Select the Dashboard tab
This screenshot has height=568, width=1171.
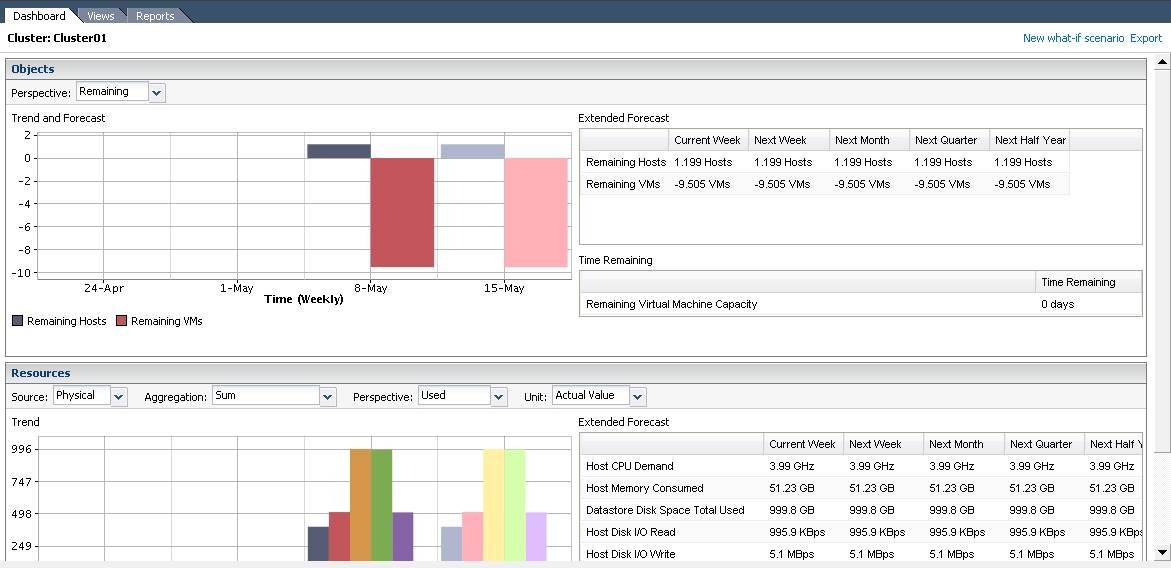(x=39, y=16)
